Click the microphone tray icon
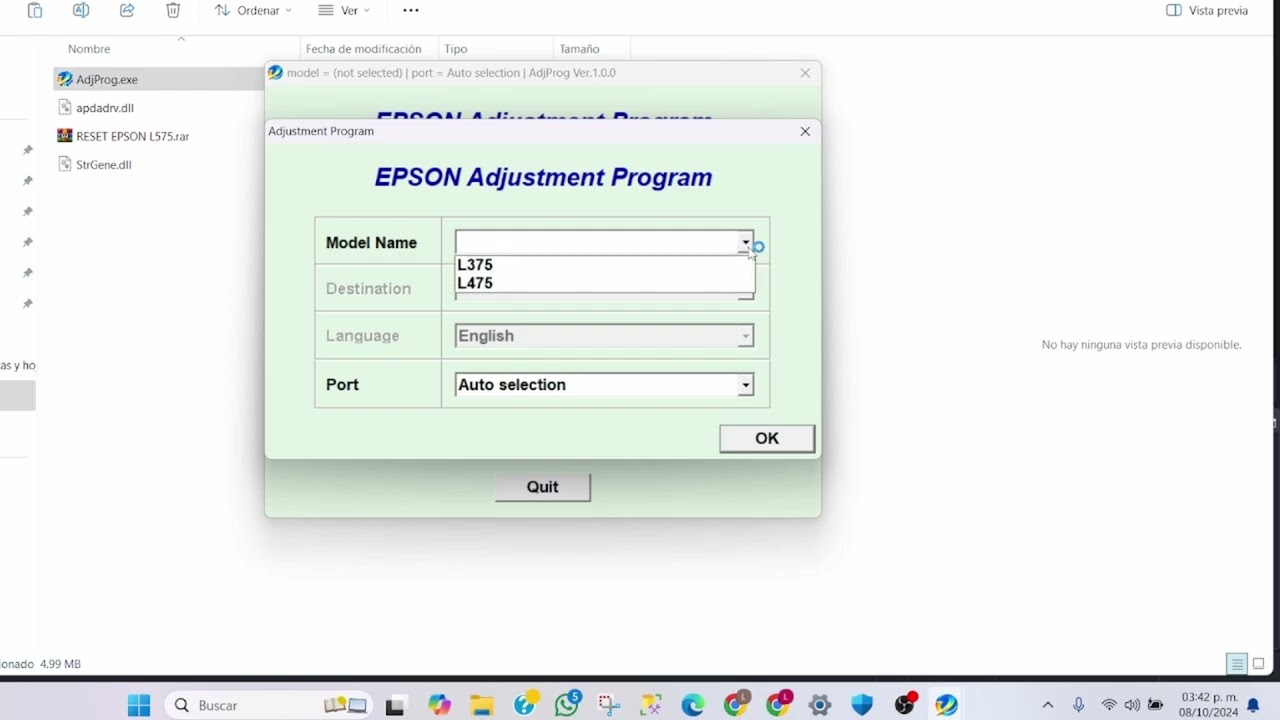The image size is (1280, 720). [x=1079, y=705]
